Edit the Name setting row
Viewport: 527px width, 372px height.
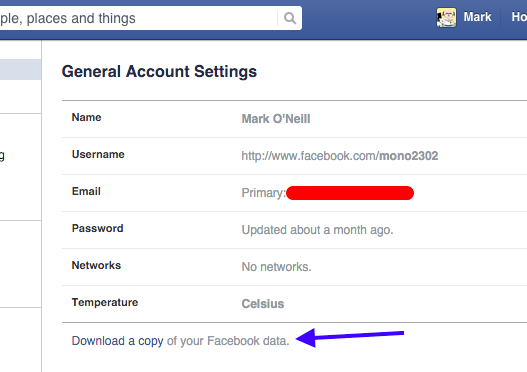[294, 119]
